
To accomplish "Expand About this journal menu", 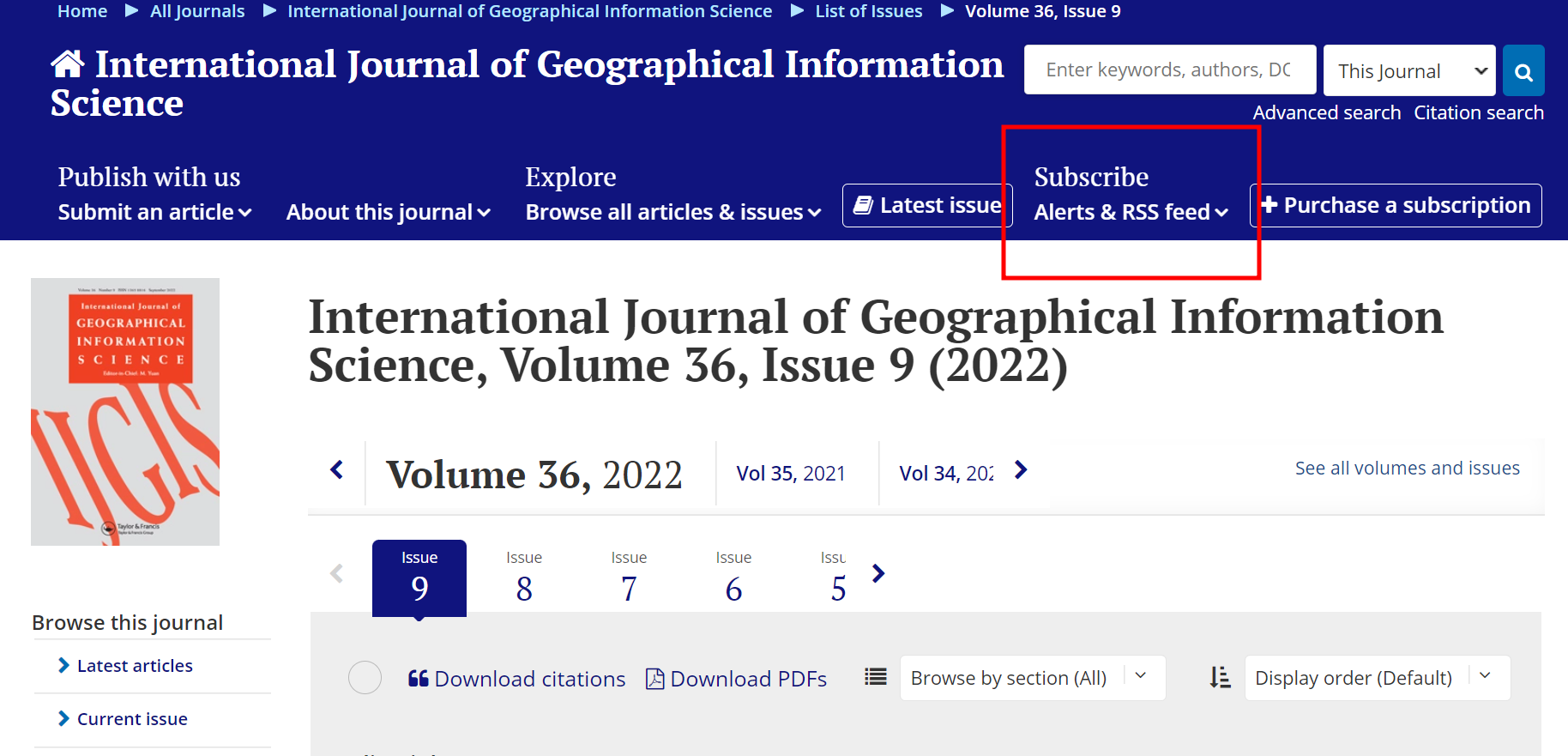I will [x=389, y=212].
